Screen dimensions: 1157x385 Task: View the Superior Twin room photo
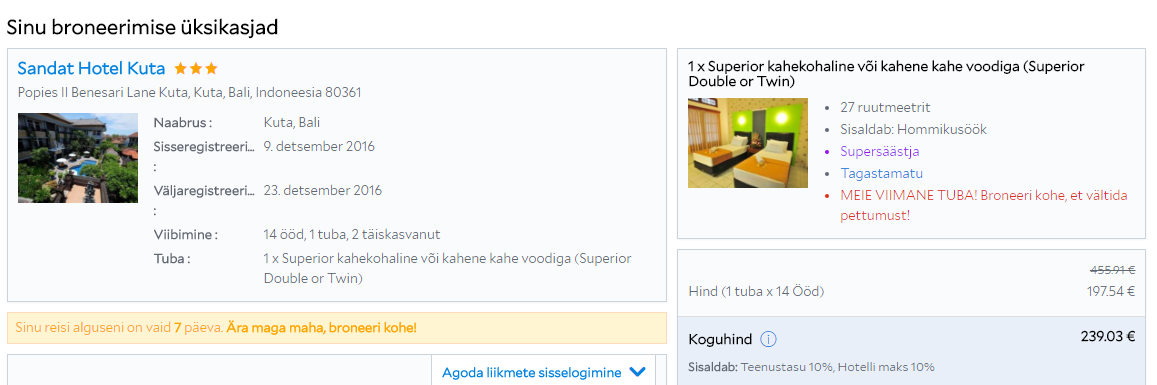click(x=748, y=143)
